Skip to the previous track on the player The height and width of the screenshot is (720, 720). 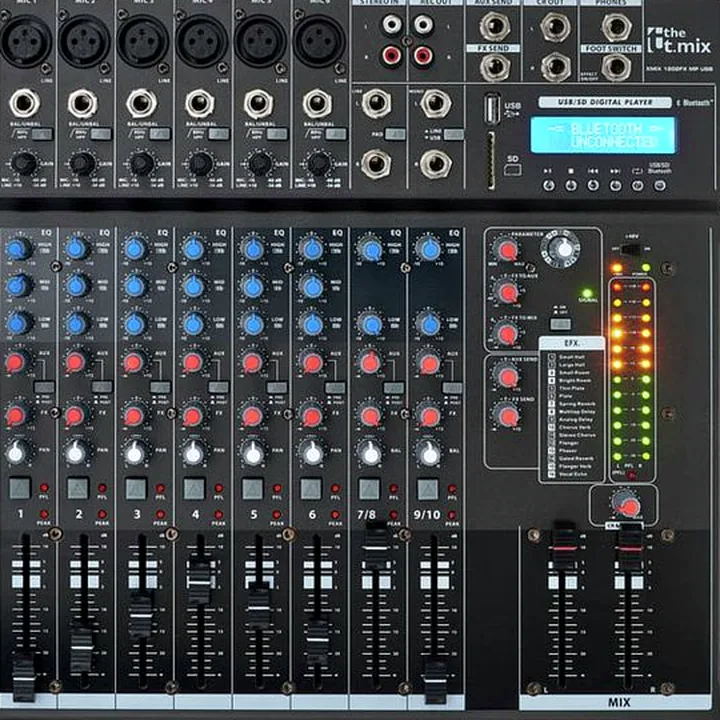(593, 186)
